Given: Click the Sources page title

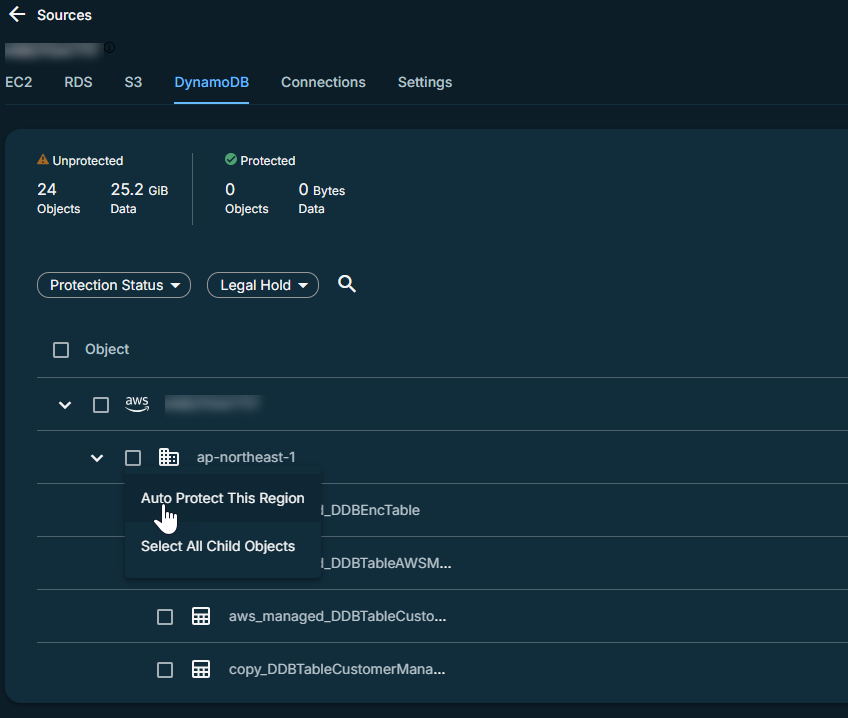Looking at the screenshot, I should pos(64,15).
